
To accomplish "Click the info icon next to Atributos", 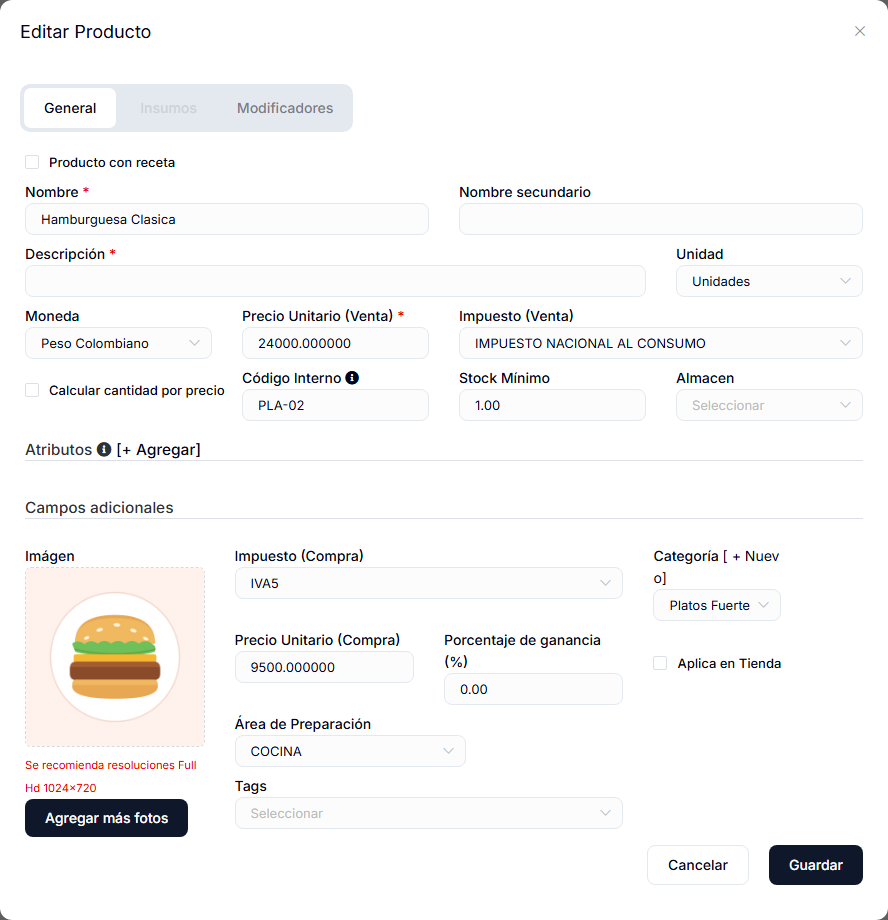I will tap(104, 449).
